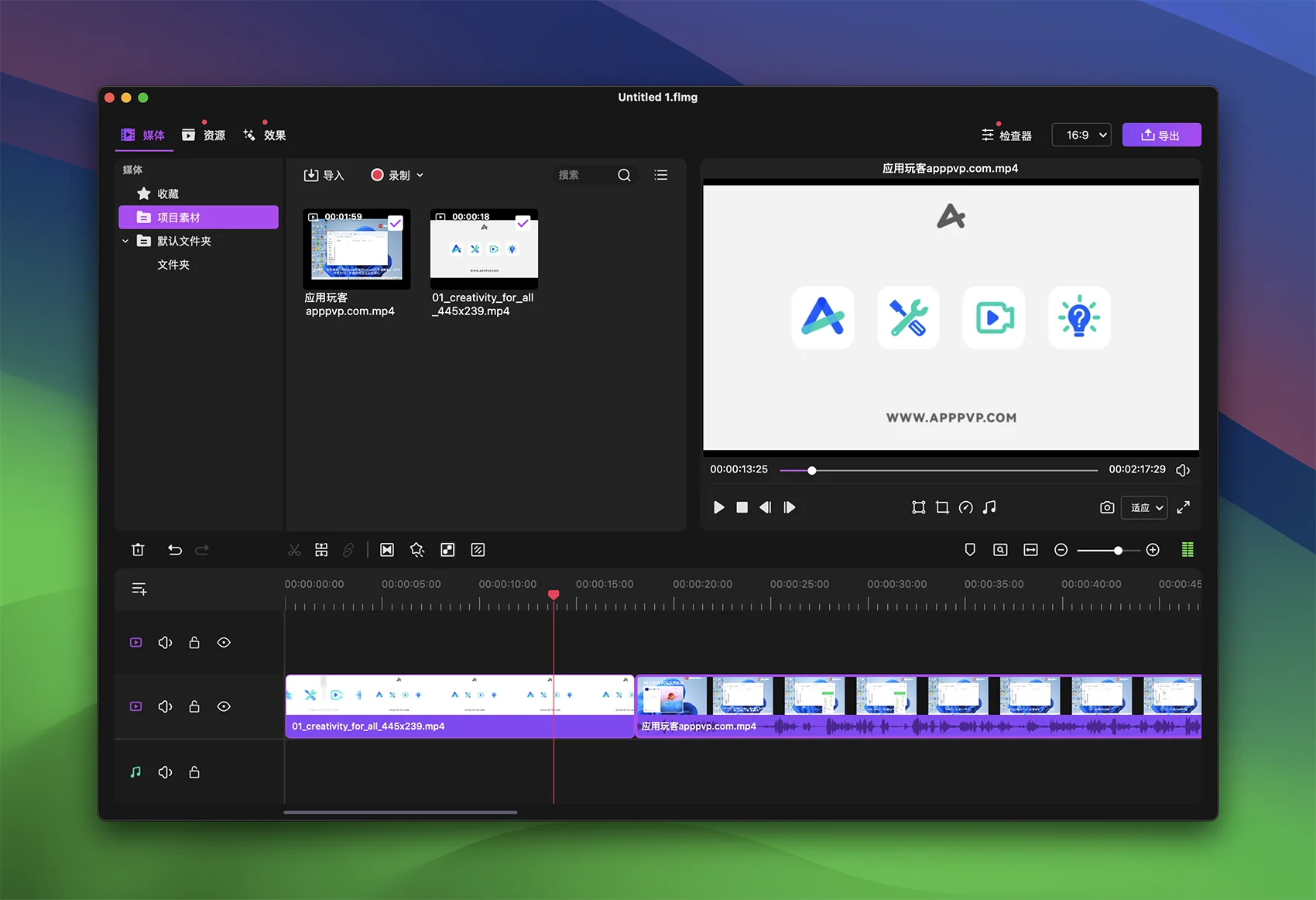Enter fullscreen preview with expand icon
This screenshot has height=900, width=1316.
click(x=1184, y=507)
